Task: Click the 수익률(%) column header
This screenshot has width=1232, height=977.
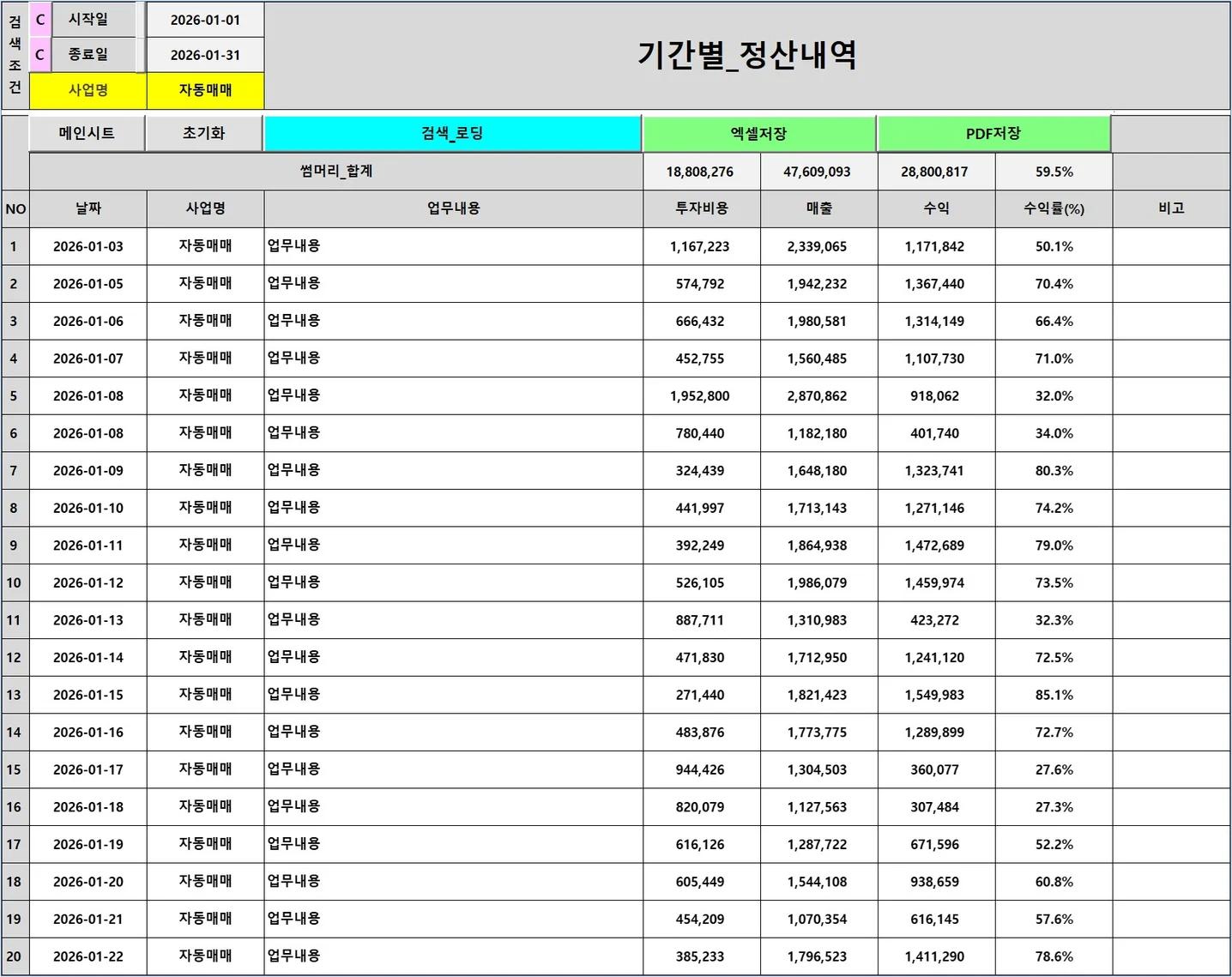Action: 1053,208
